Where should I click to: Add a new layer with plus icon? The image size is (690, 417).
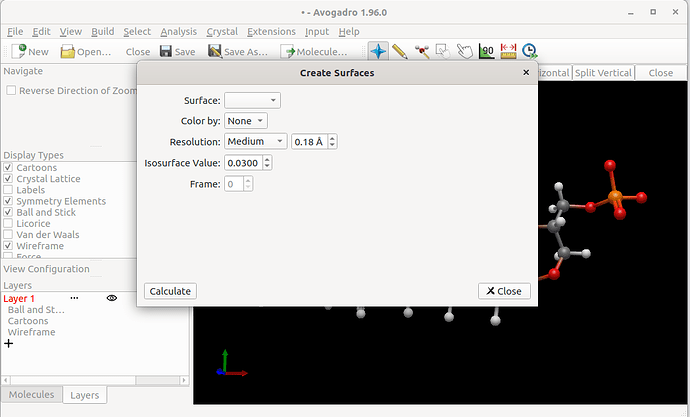pos(9,344)
